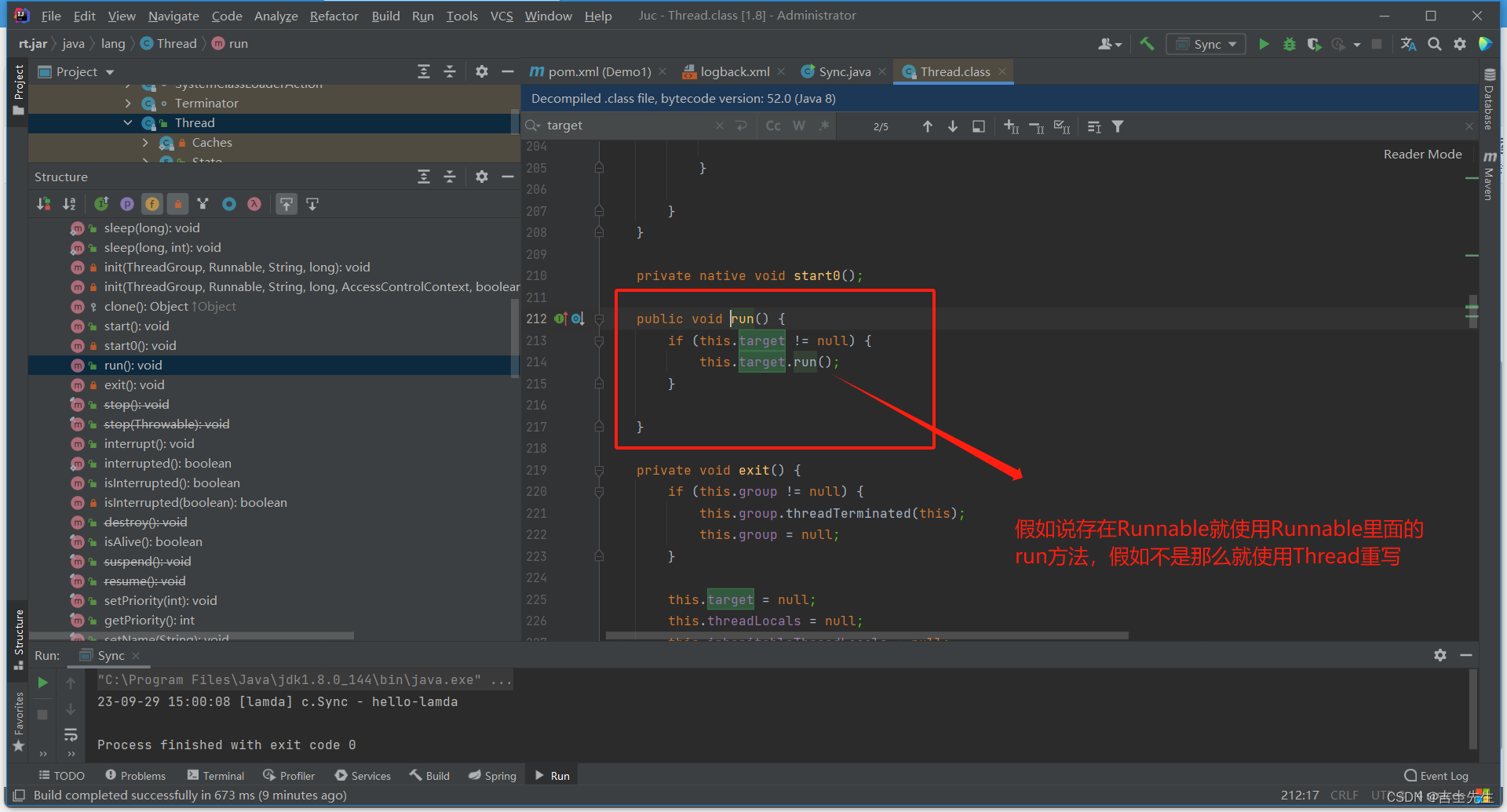Open Event Log
Screen dimensions: 1507x812
tap(1436, 775)
